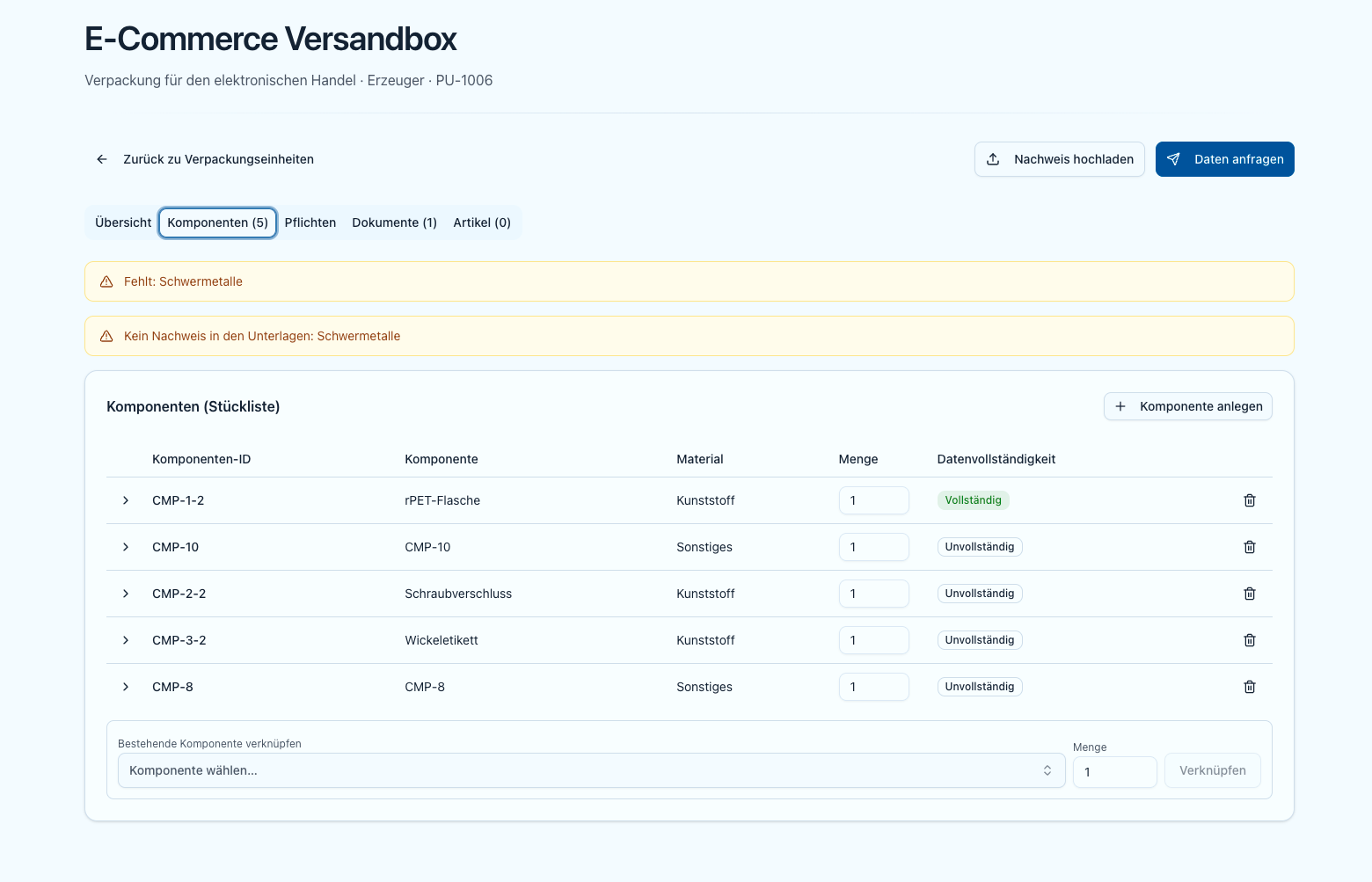
Task: Click the 'E-Commerce Versandbox' page title
Action: coord(271,39)
